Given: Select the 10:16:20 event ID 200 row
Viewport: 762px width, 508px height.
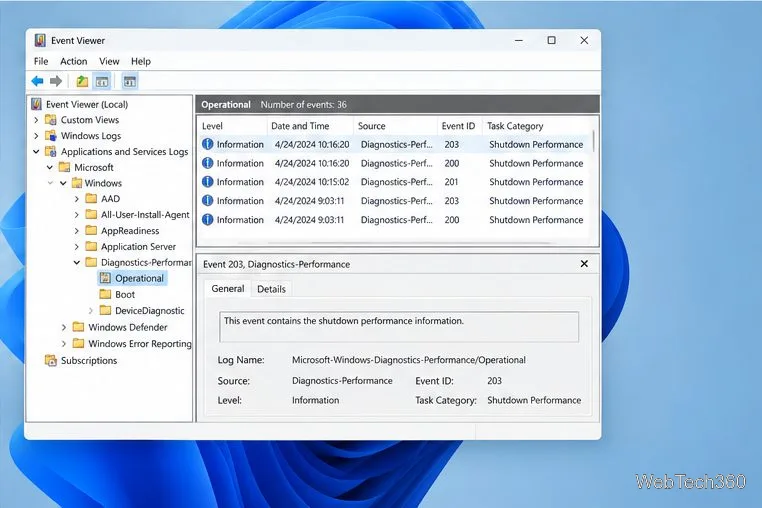Looking at the screenshot, I should (x=395, y=163).
